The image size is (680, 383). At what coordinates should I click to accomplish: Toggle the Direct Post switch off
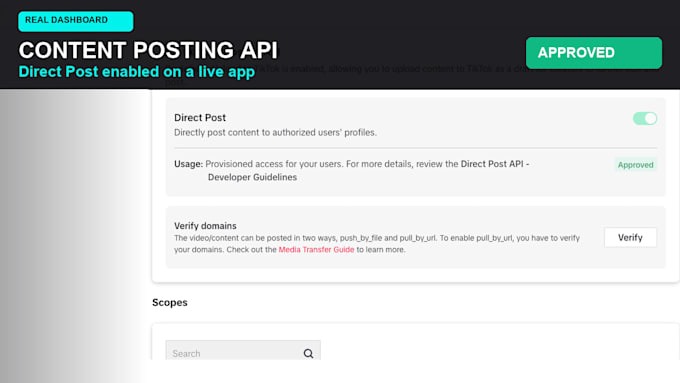point(645,118)
